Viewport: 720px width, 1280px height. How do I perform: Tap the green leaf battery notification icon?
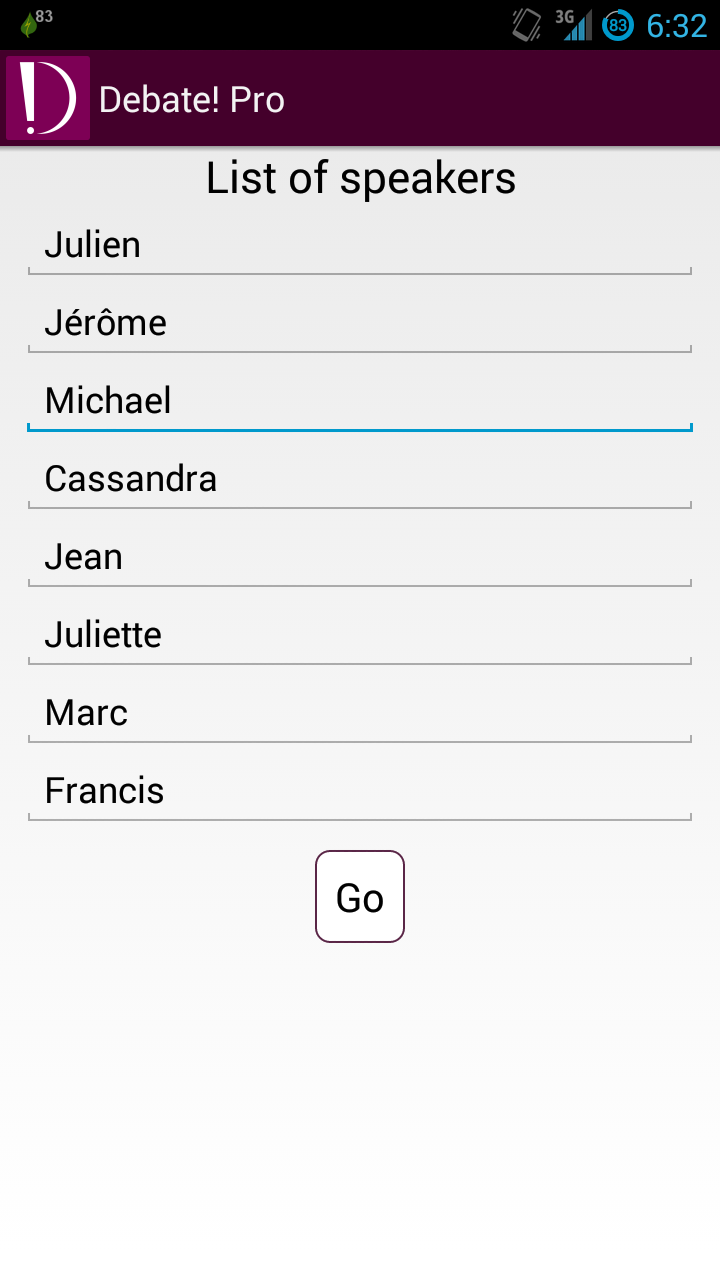tap(28, 25)
